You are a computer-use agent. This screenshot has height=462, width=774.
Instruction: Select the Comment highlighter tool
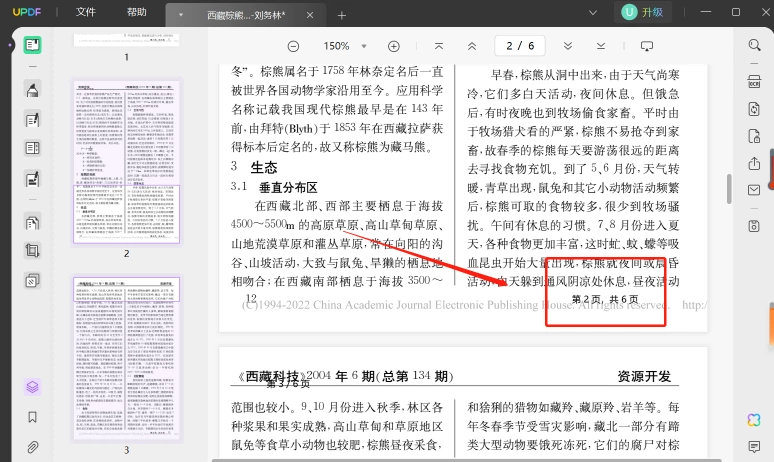(x=33, y=90)
